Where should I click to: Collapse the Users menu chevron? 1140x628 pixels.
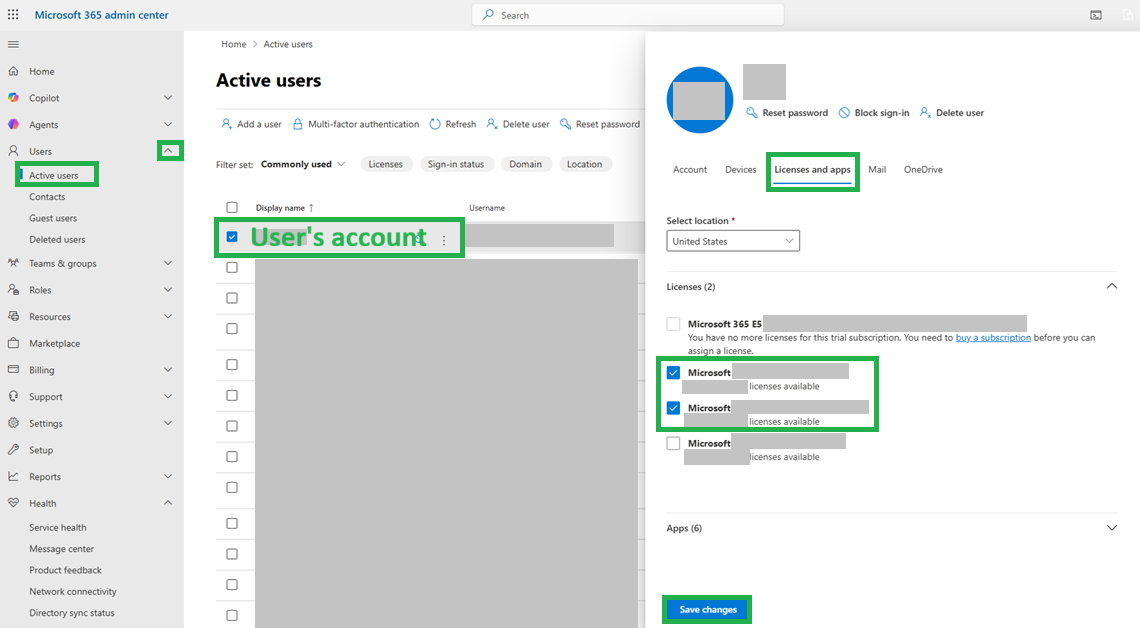tap(168, 151)
